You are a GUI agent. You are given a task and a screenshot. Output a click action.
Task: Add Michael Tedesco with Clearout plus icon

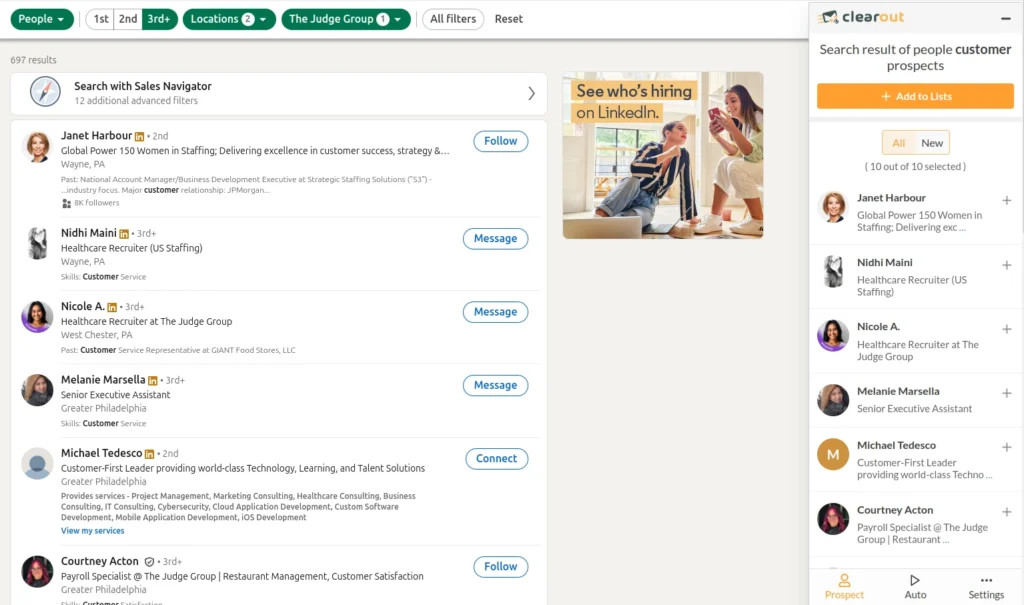(1006, 448)
